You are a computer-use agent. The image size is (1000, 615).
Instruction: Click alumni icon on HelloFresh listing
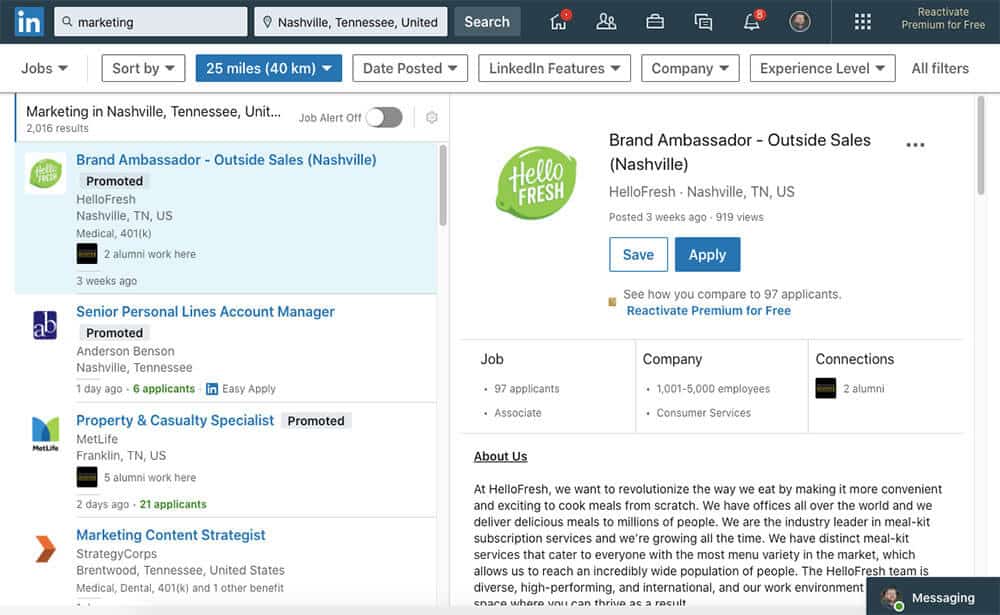(87, 254)
